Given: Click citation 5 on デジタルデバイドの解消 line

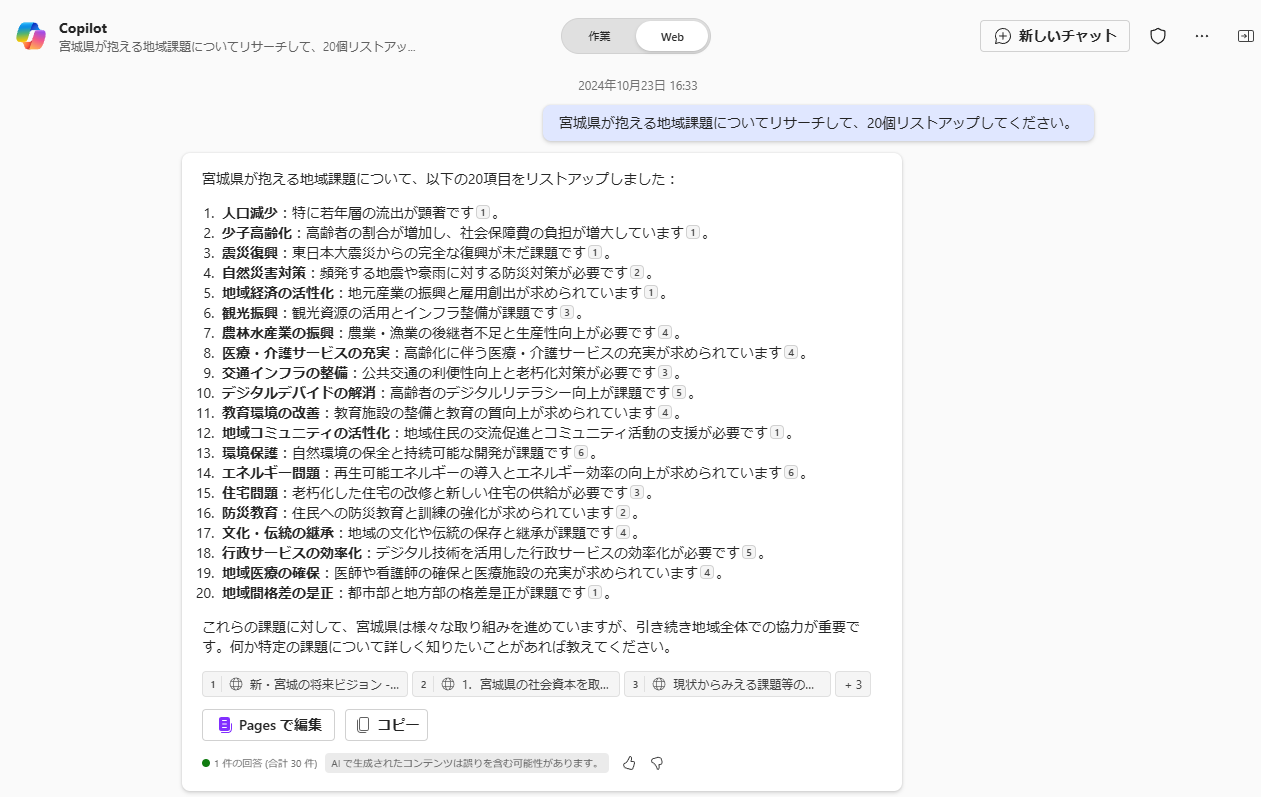Looking at the screenshot, I should click(x=679, y=392).
